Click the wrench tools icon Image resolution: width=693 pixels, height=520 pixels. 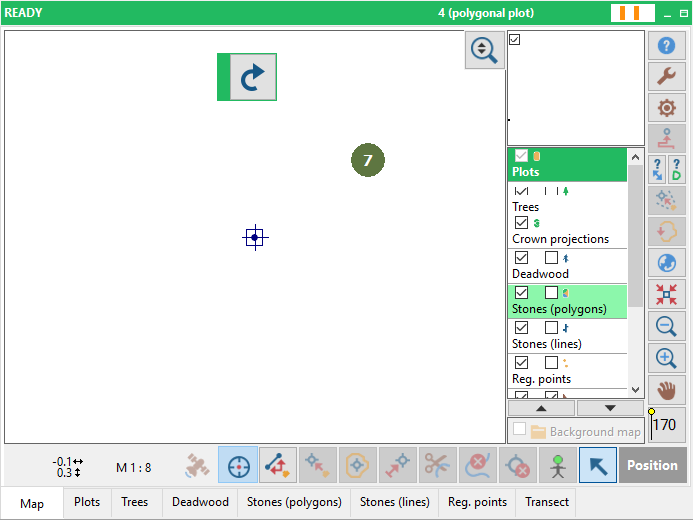click(x=666, y=76)
